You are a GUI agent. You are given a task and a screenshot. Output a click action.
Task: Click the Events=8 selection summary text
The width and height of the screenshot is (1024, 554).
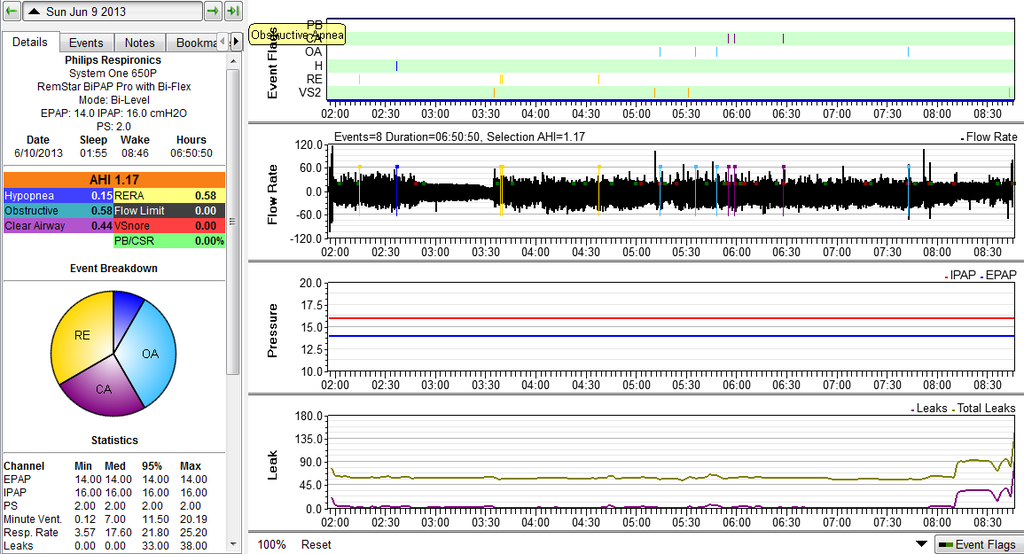point(459,137)
